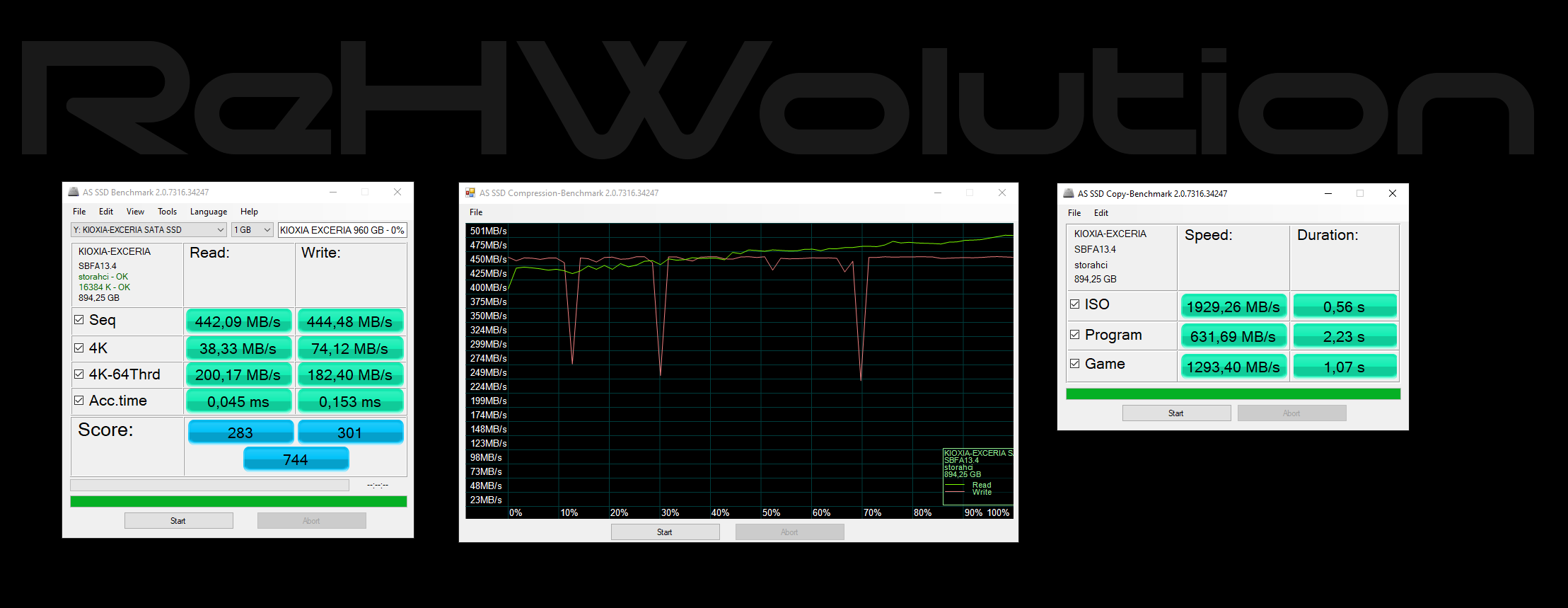Image resolution: width=1568 pixels, height=608 pixels.
Task: Click Game duration 1,07 s
Action: pyautogui.click(x=1345, y=367)
